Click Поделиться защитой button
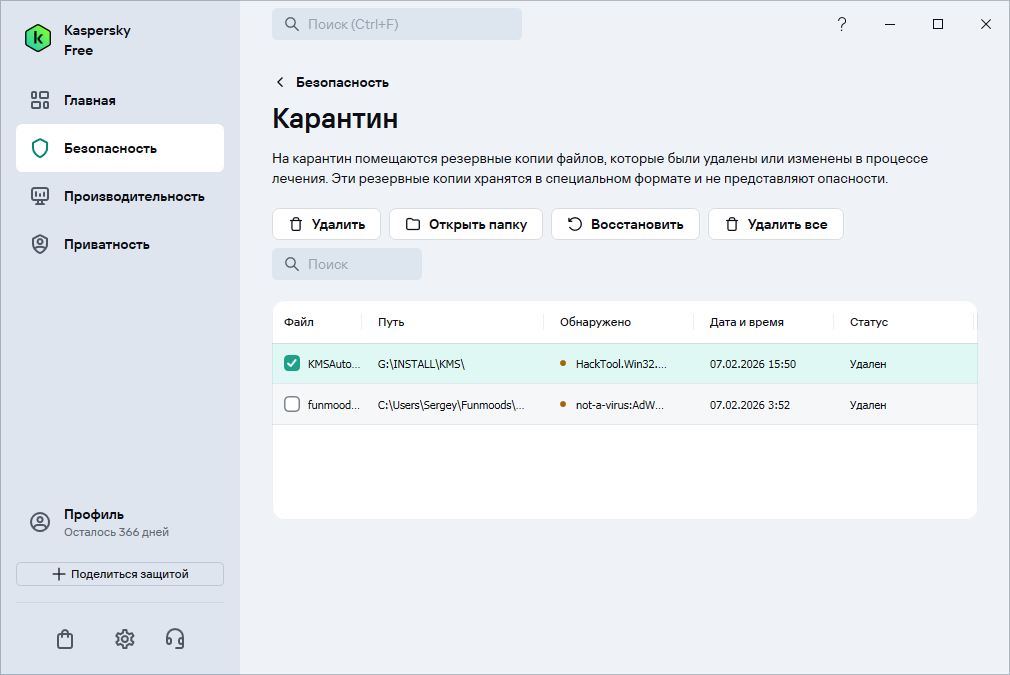Screen dimensions: 1010x675 [x=120, y=574]
